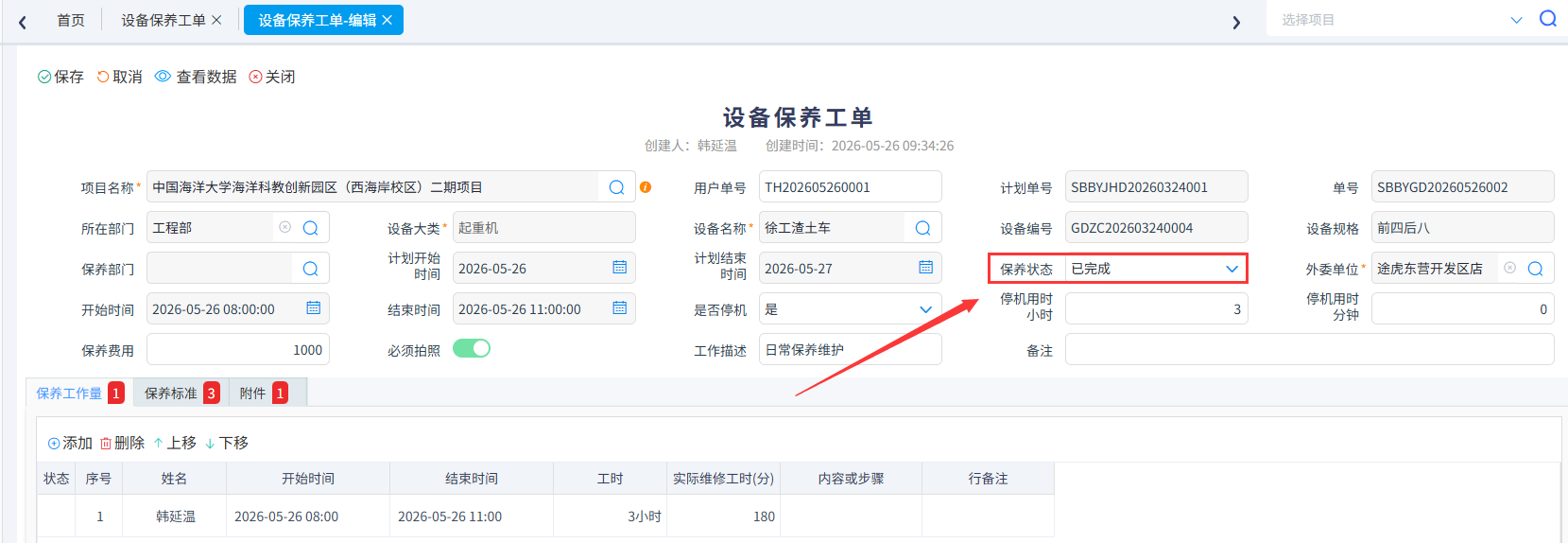Click the 设备大类 field 起重机
The width and height of the screenshot is (1568, 543).
pos(543,228)
